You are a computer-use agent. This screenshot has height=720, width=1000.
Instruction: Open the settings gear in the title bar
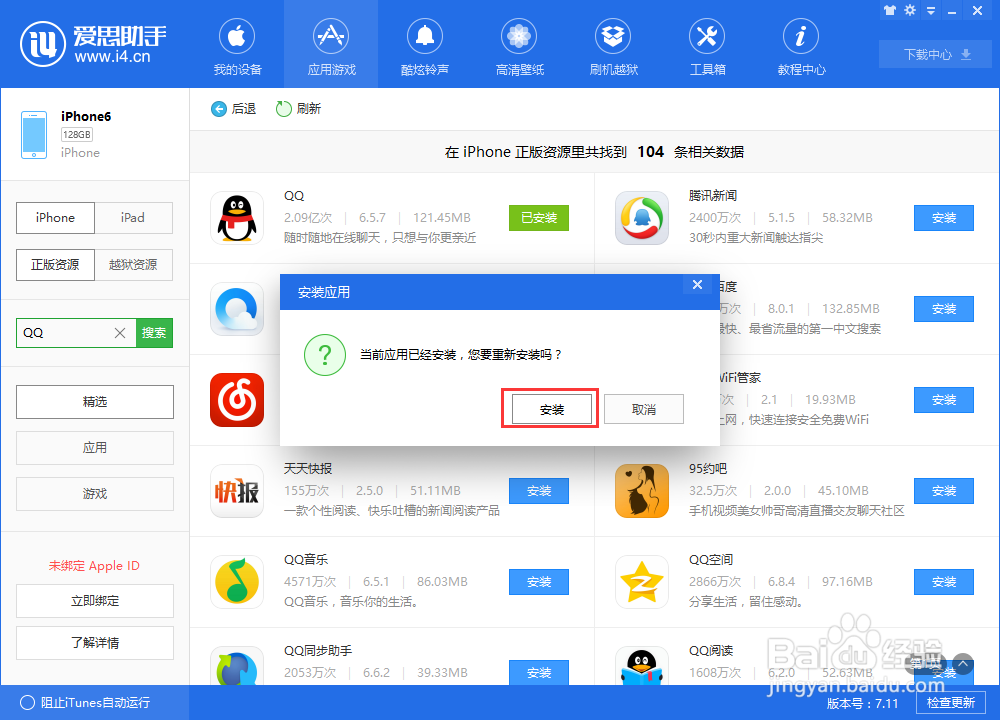(908, 10)
